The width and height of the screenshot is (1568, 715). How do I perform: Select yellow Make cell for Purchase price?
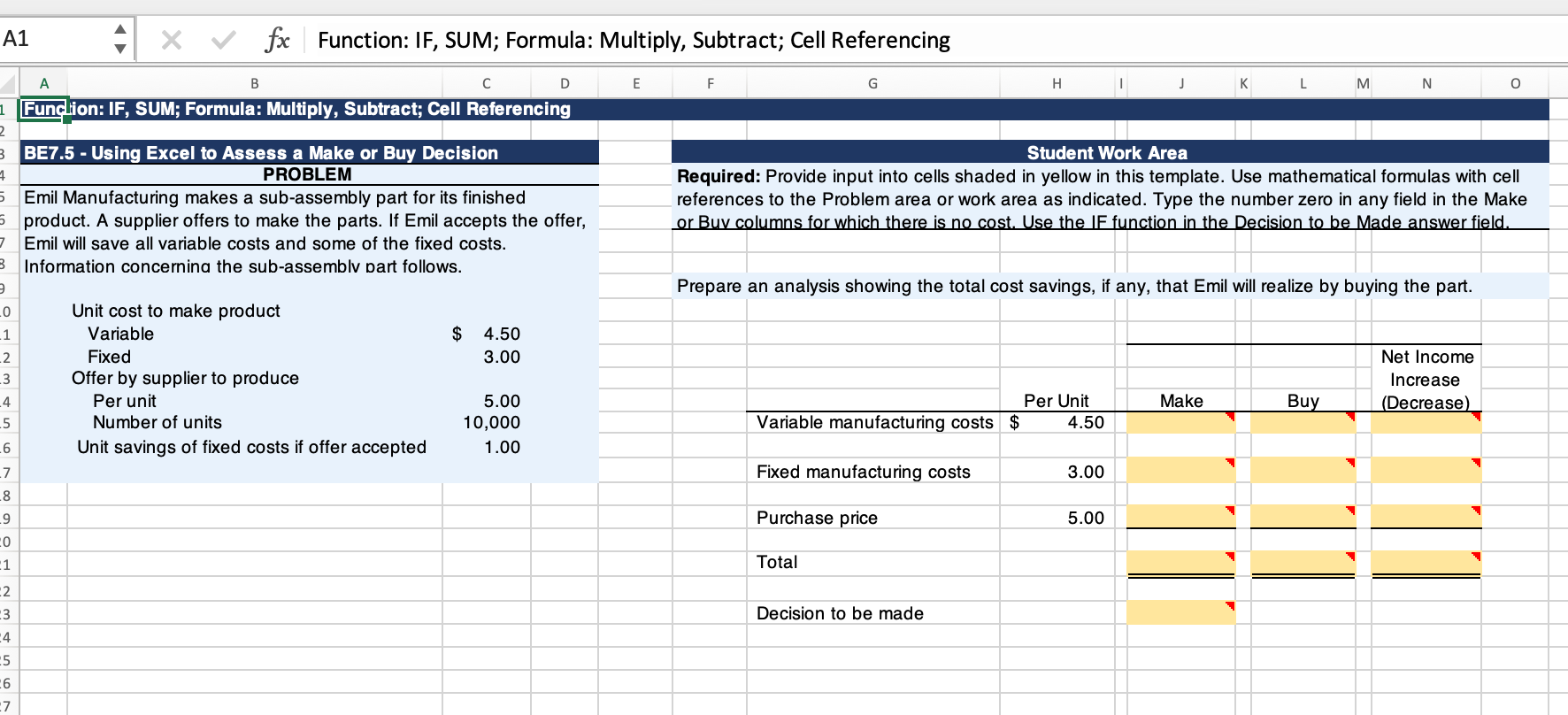(1181, 517)
